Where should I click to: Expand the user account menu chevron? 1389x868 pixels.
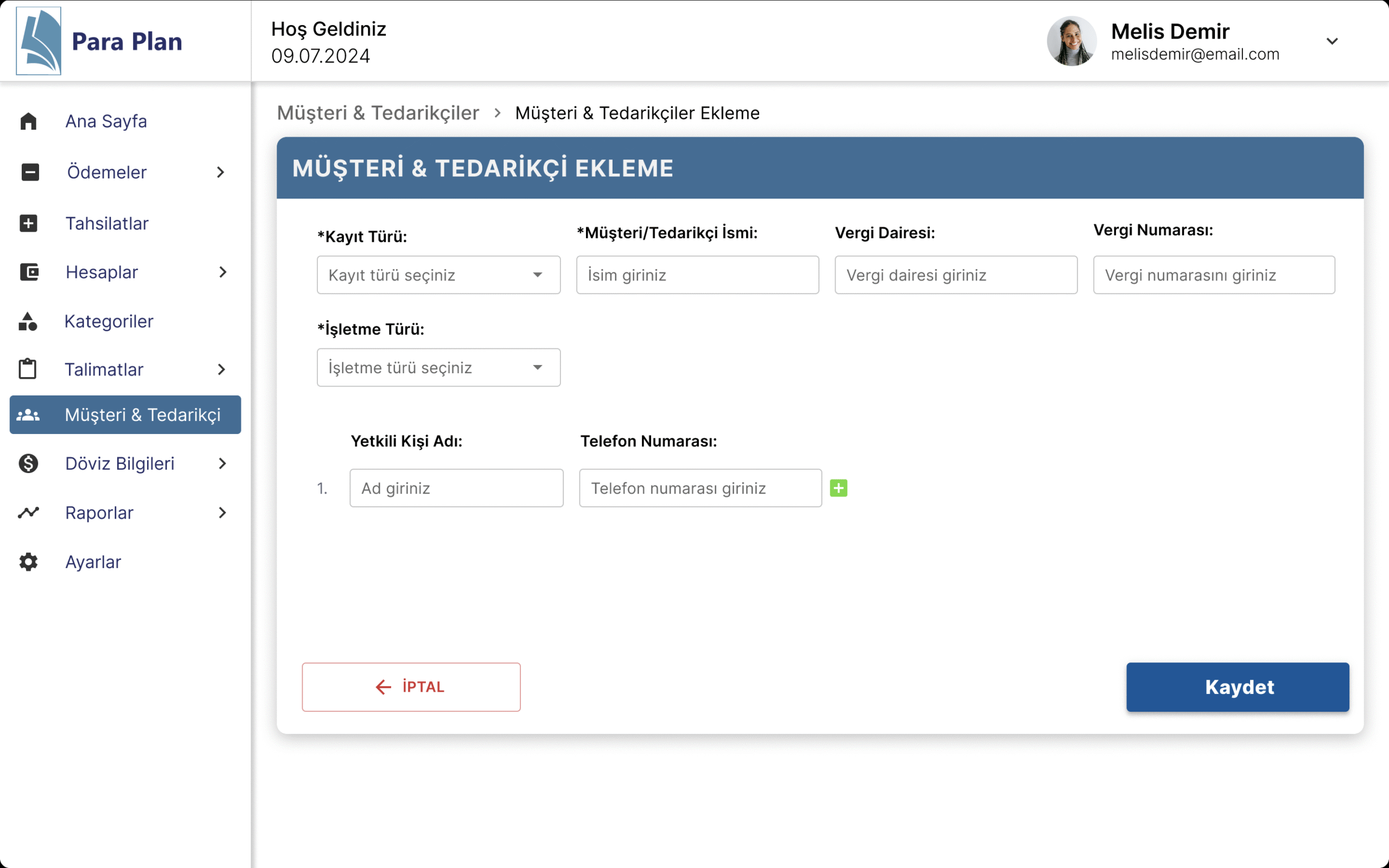pos(1332,41)
